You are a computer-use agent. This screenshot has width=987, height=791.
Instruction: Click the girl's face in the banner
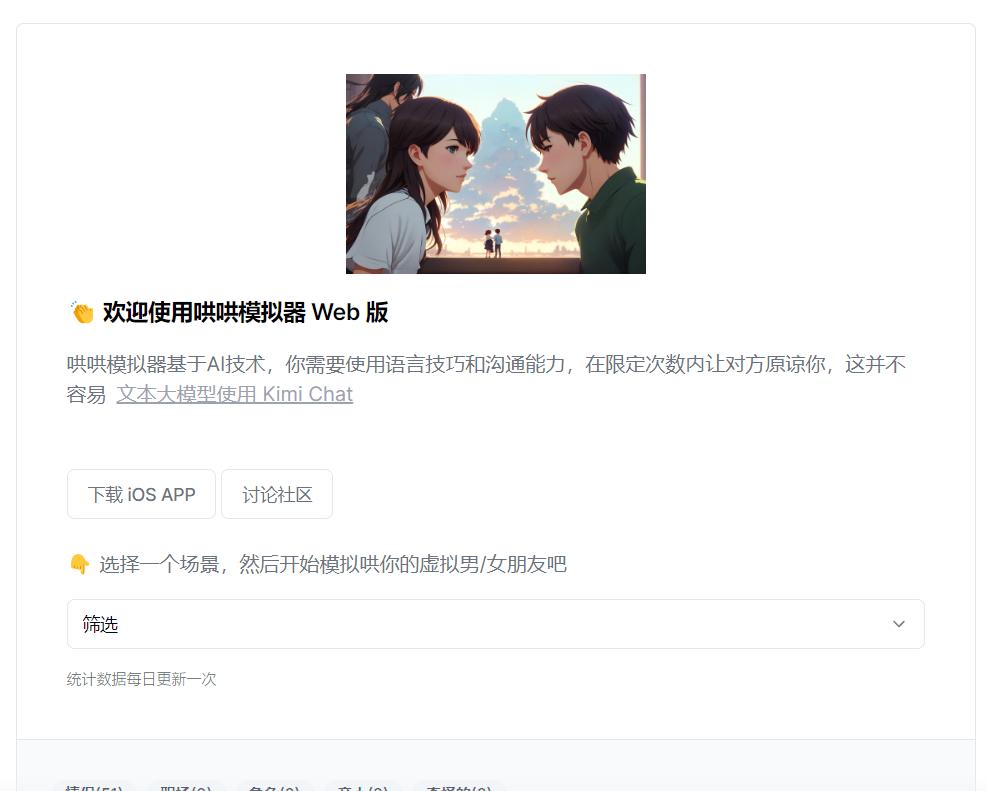tap(443, 158)
